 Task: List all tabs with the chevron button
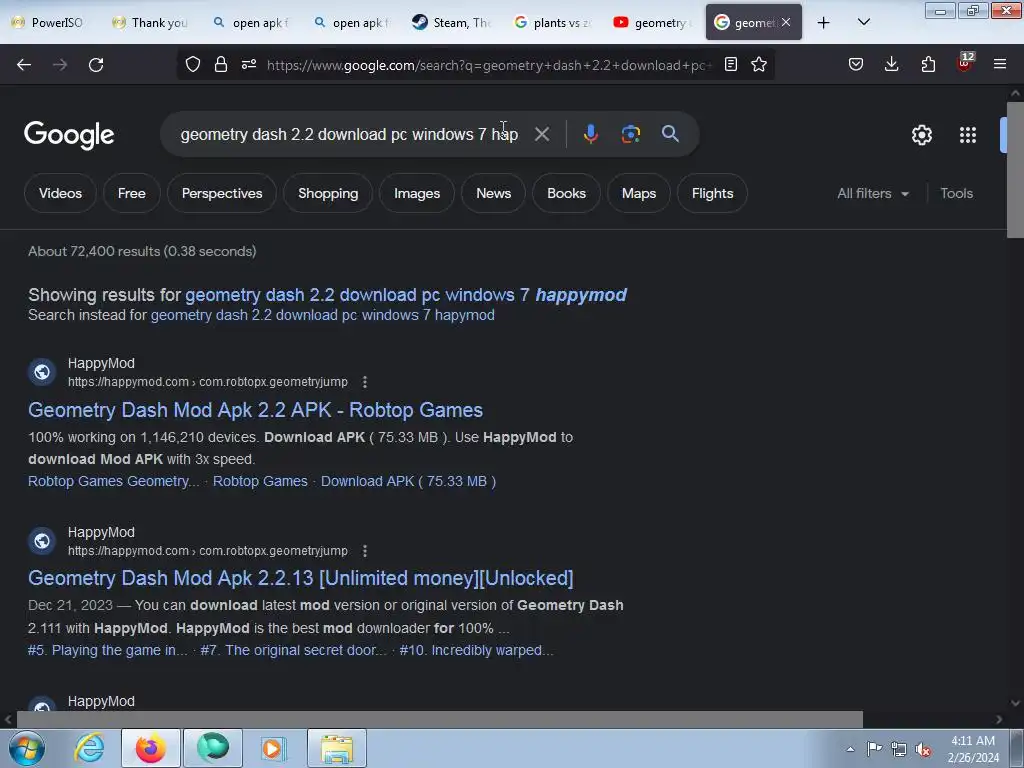coord(863,22)
